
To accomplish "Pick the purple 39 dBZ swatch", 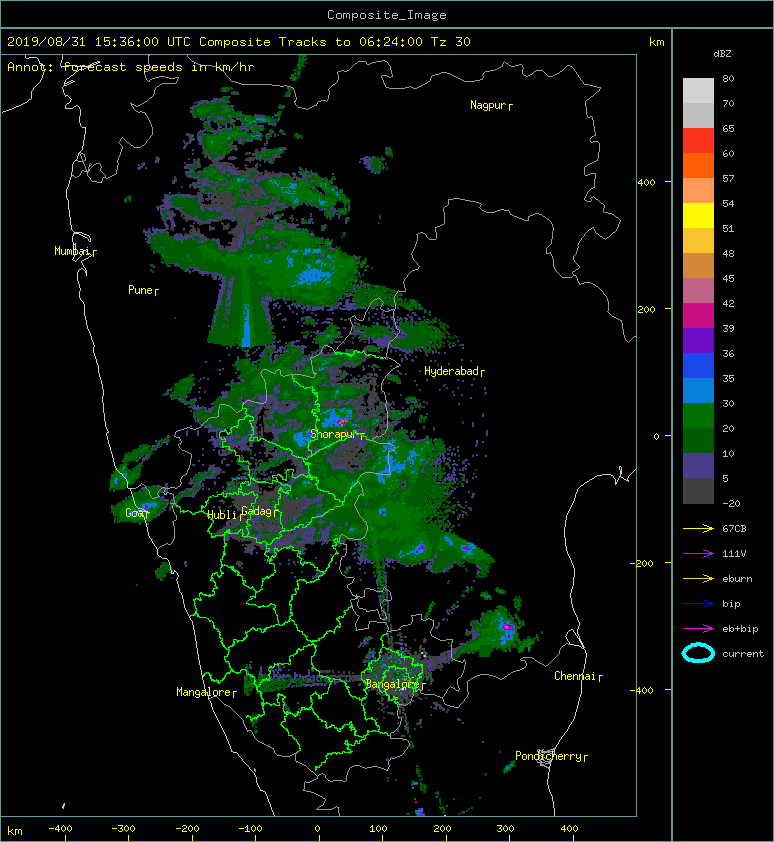I will coord(698,340).
